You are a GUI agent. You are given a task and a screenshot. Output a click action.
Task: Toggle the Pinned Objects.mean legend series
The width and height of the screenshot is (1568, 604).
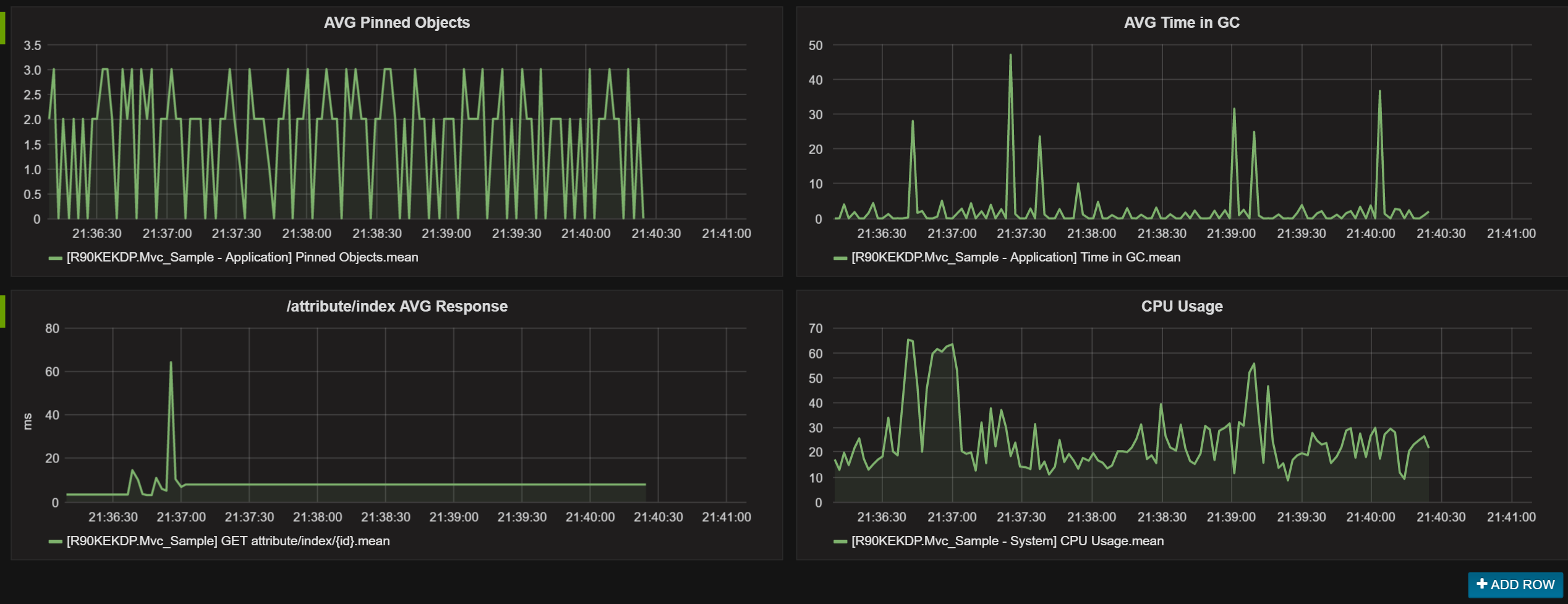[242, 257]
